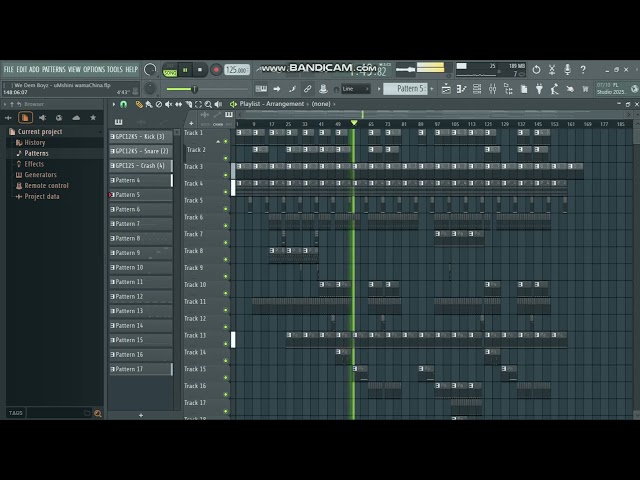Click the tempo tapper icon

coord(554,89)
